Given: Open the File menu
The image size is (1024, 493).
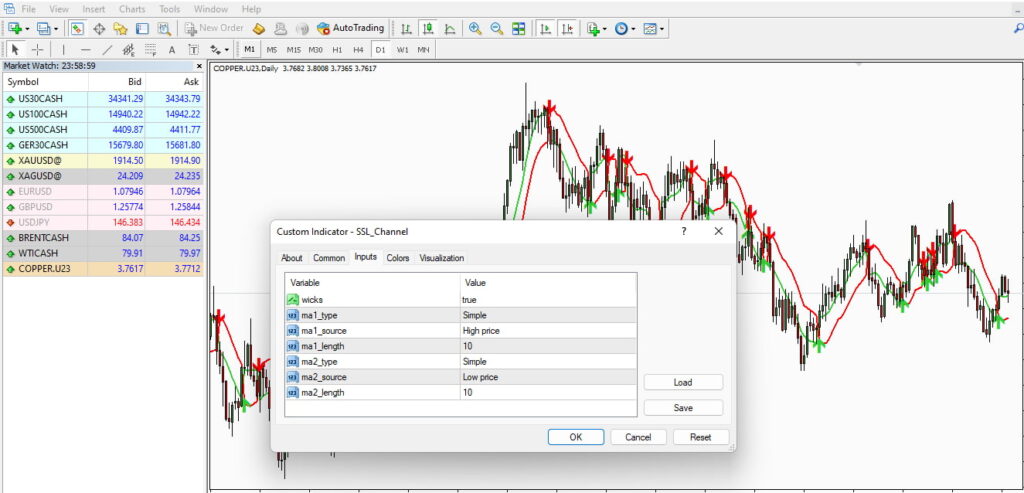Looking at the screenshot, I should click(x=29, y=9).
